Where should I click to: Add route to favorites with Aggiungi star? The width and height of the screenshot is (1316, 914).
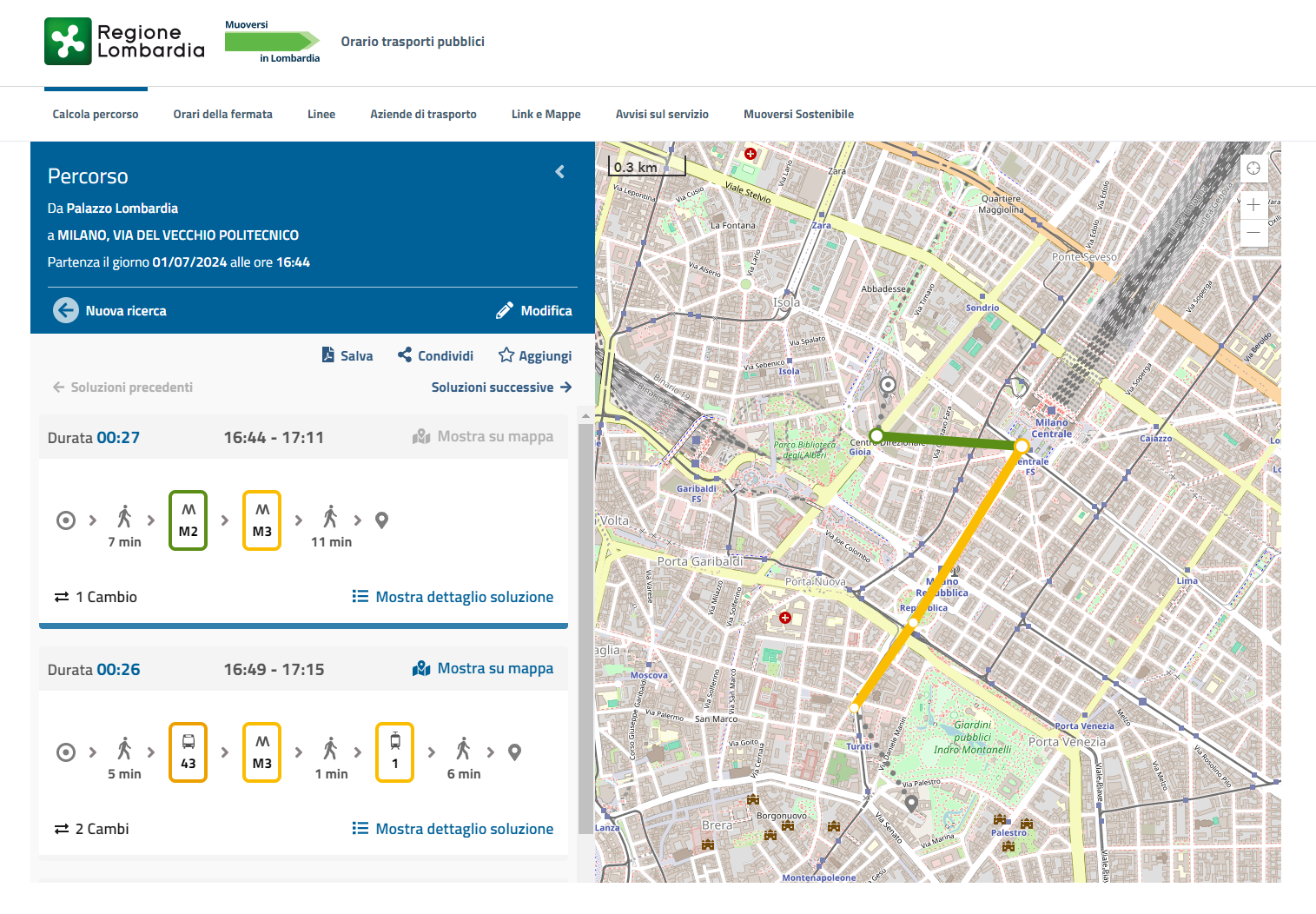pyautogui.click(x=535, y=355)
